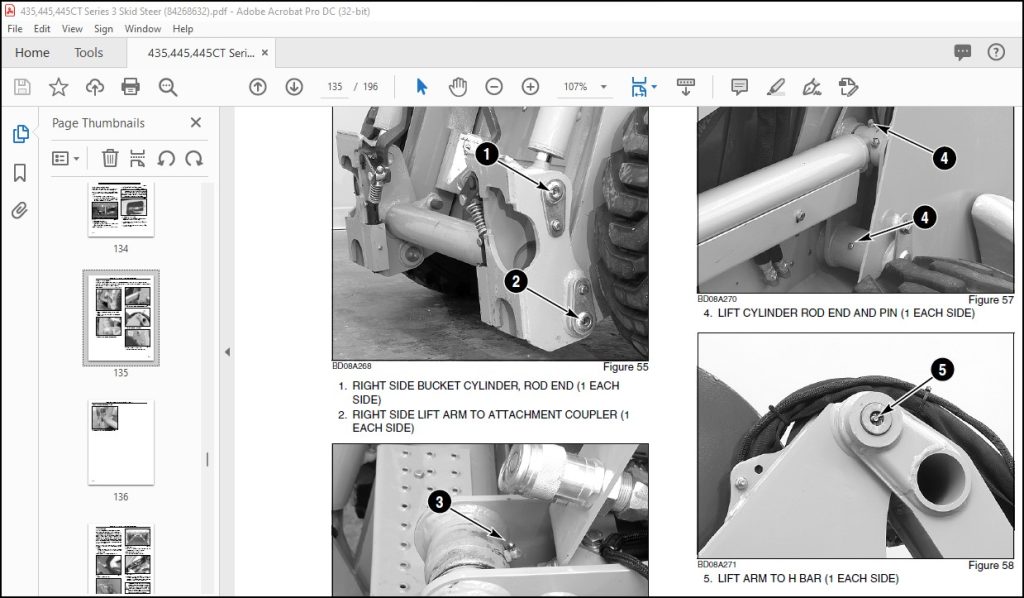Screen dimensions: 1024x598
Task: Zoom out with minus icon
Action: (x=494, y=87)
